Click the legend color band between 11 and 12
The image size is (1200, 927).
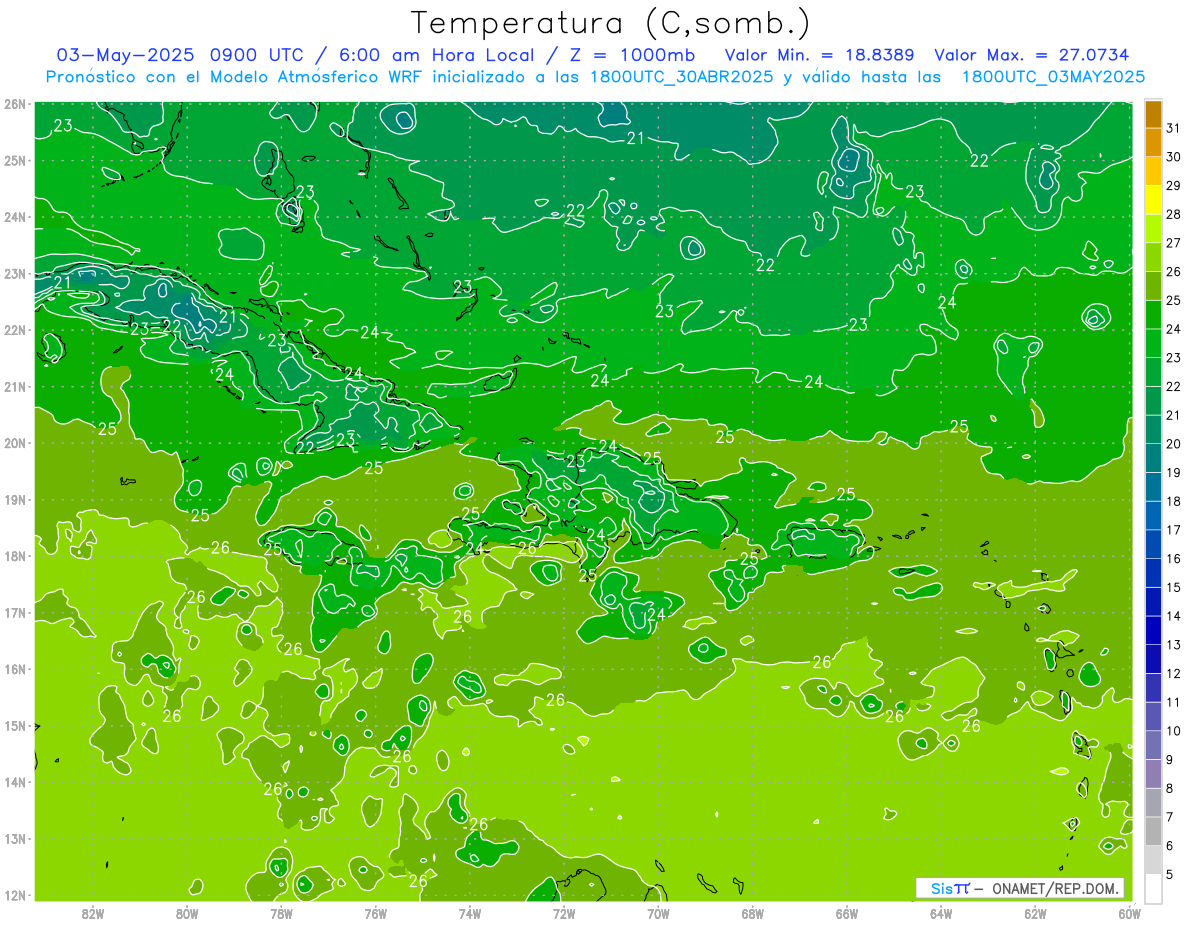coord(1153,688)
